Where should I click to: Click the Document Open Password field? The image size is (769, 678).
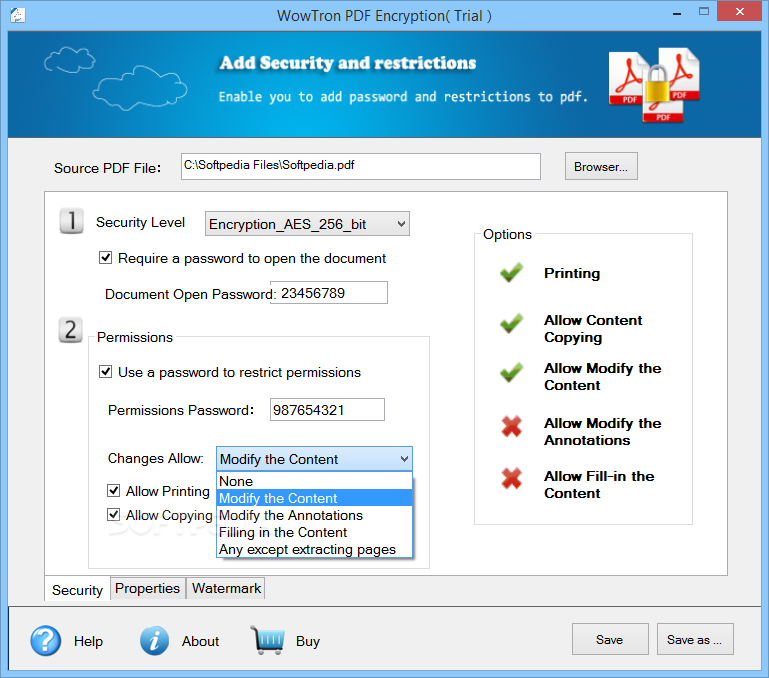(x=329, y=292)
